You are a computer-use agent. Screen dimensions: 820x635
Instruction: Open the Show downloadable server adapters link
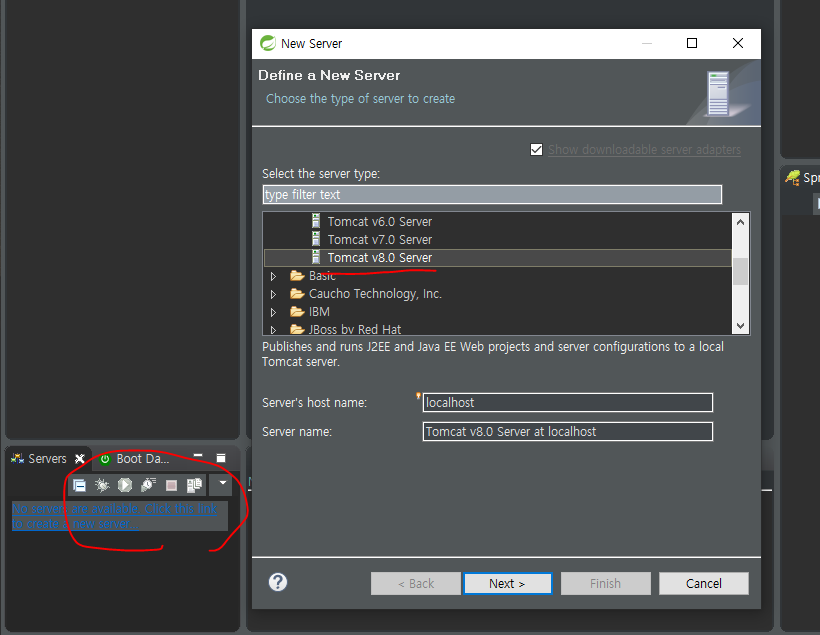click(644, 150)
